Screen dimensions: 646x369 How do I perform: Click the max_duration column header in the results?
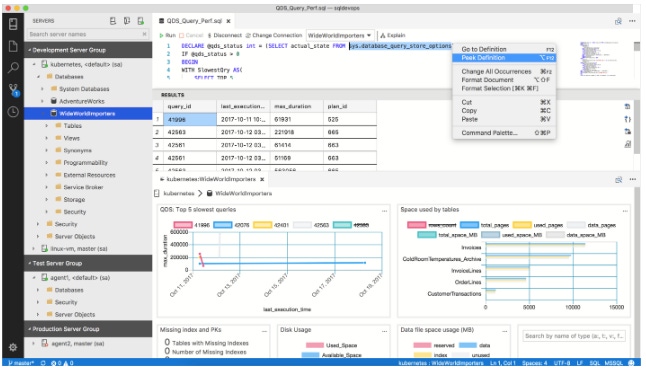point(297,107)
